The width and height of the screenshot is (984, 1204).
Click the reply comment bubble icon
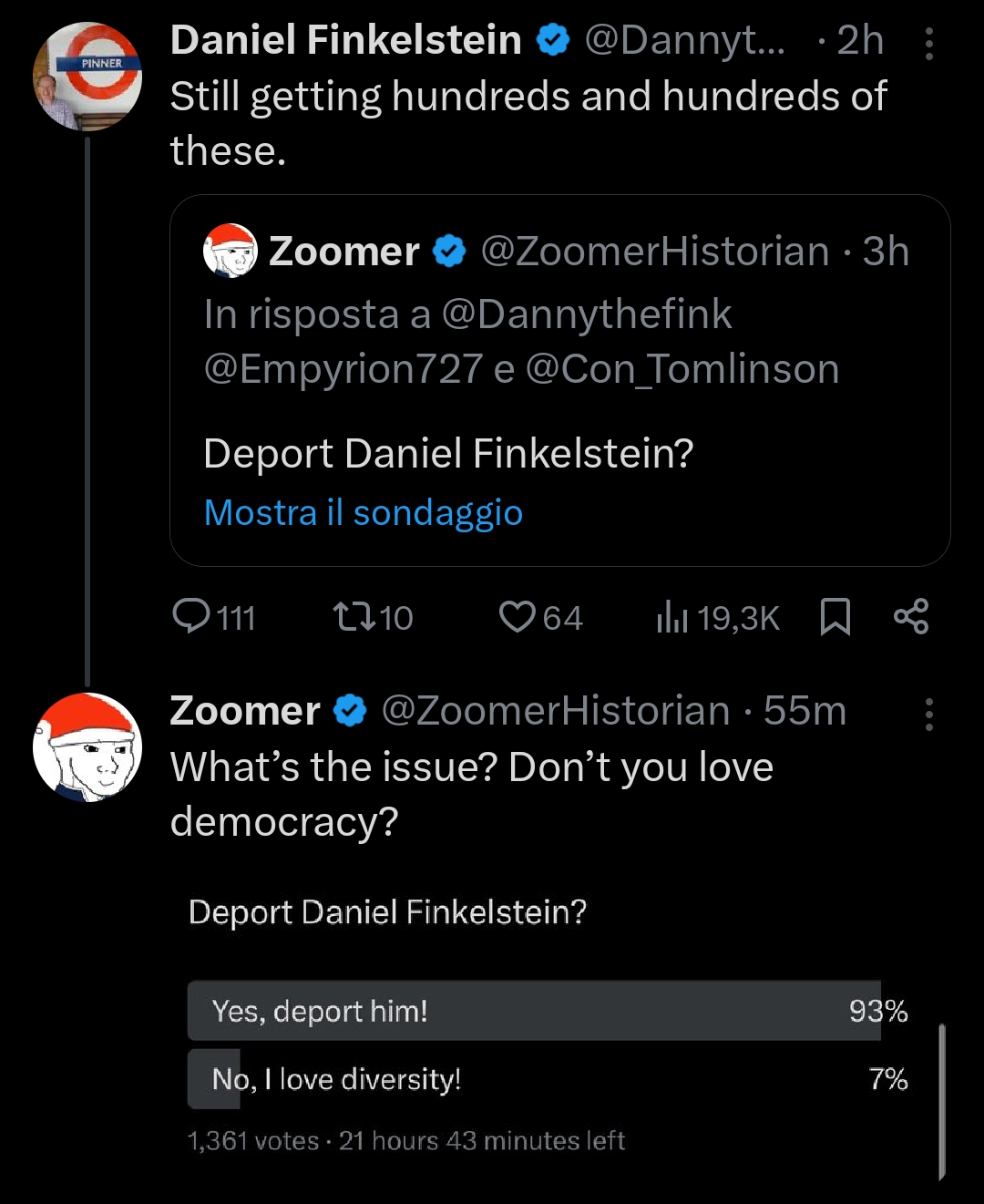[x=191, y=617]
